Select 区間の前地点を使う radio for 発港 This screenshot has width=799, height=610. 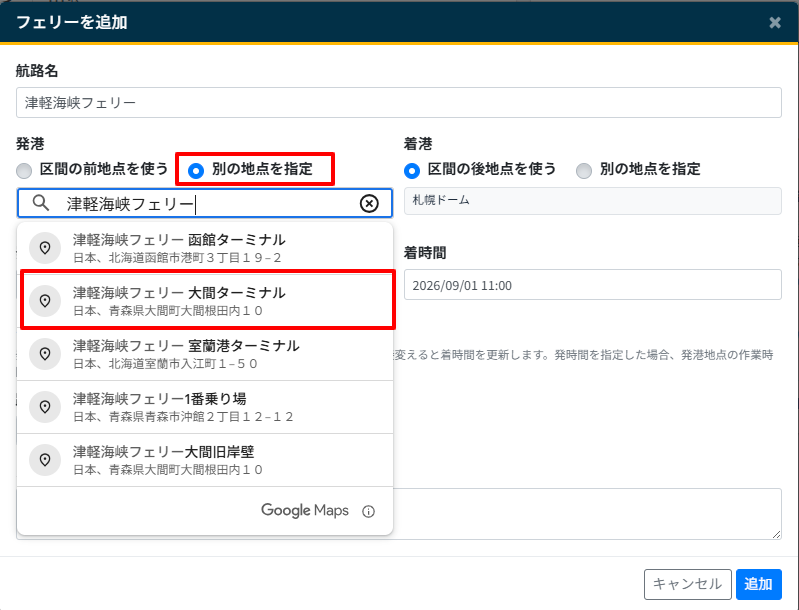point(24,170)
